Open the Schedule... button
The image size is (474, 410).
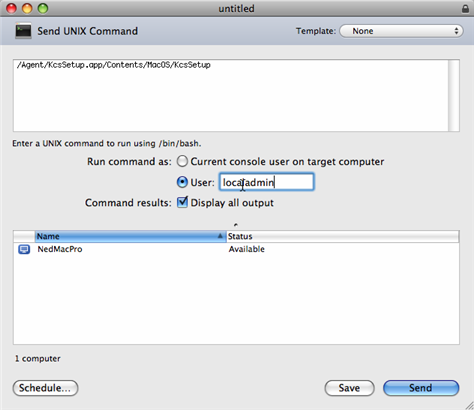pos(45,388)
